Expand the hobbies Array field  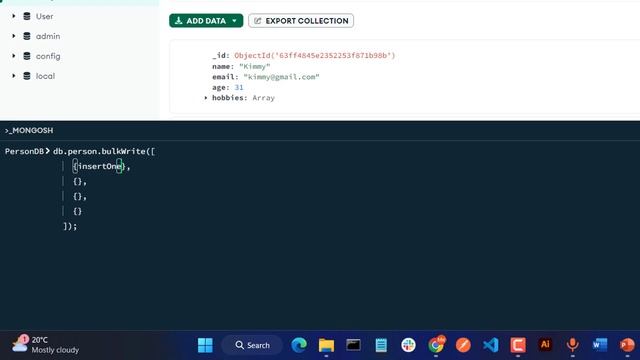tap(206, 98)
